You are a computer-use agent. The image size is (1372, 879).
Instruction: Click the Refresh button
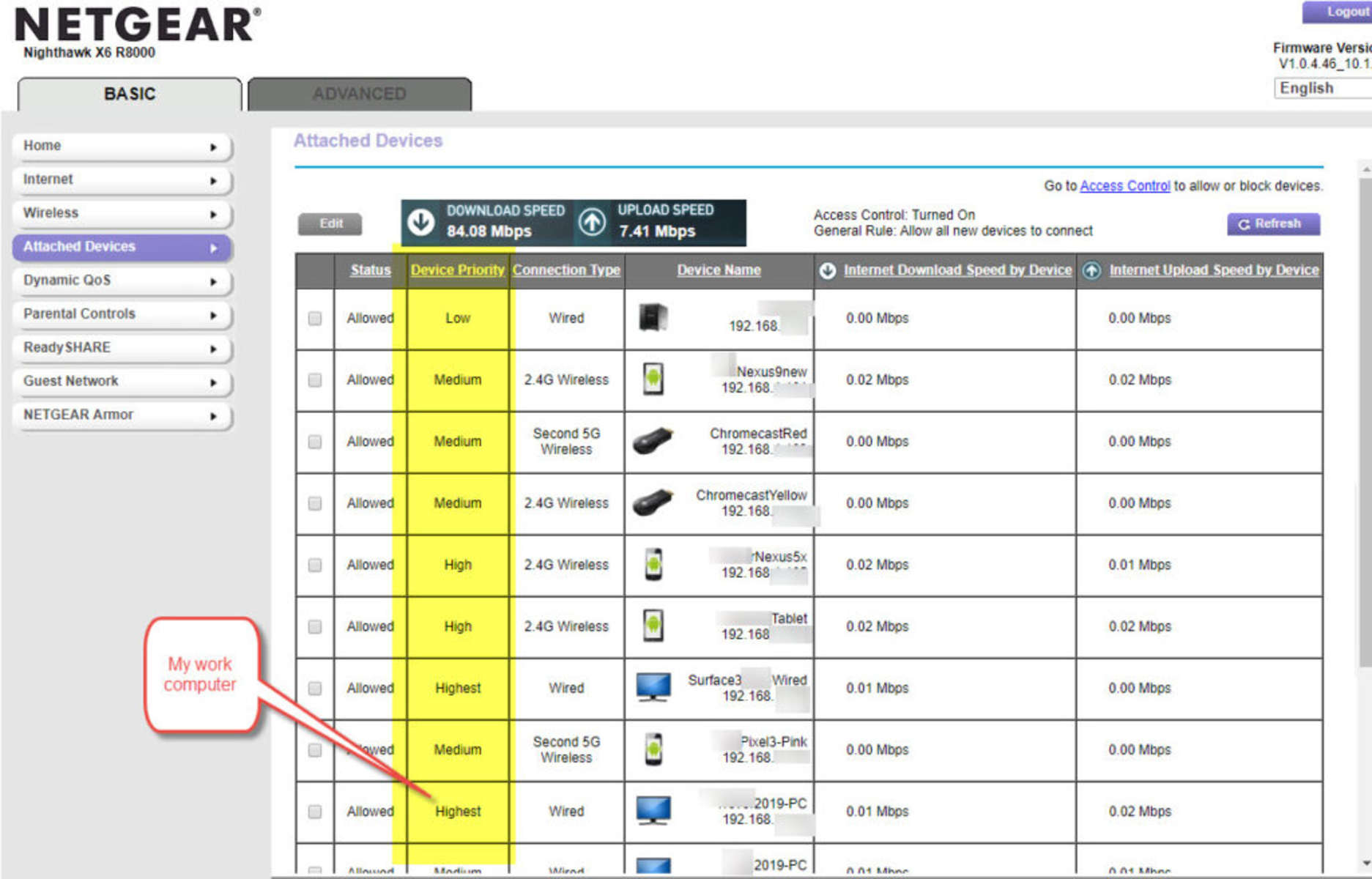pyautogui.click(x=1273, y=223)
